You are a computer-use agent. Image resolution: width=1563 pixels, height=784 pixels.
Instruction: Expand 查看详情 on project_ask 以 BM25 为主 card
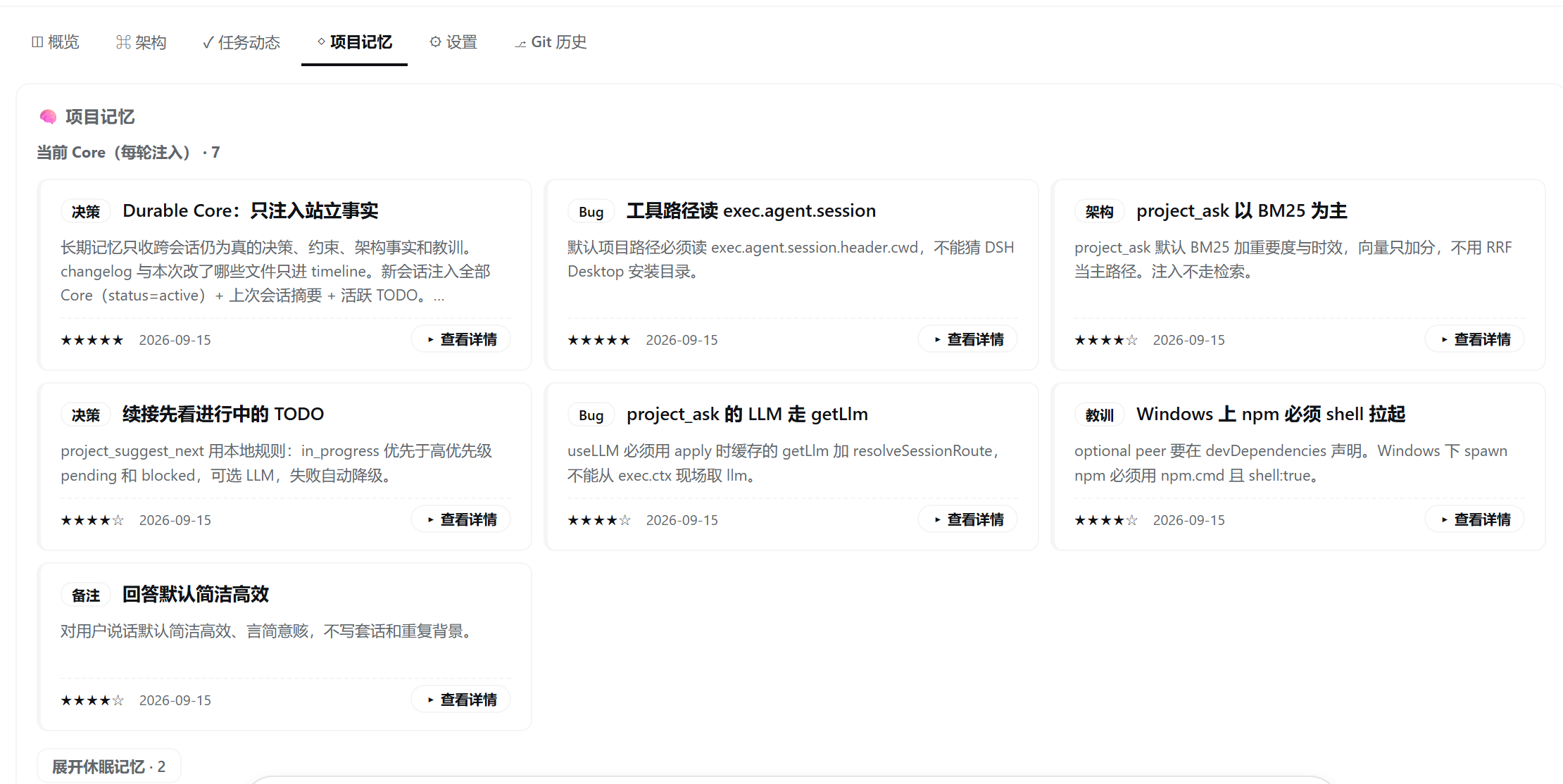(1475, 339)
